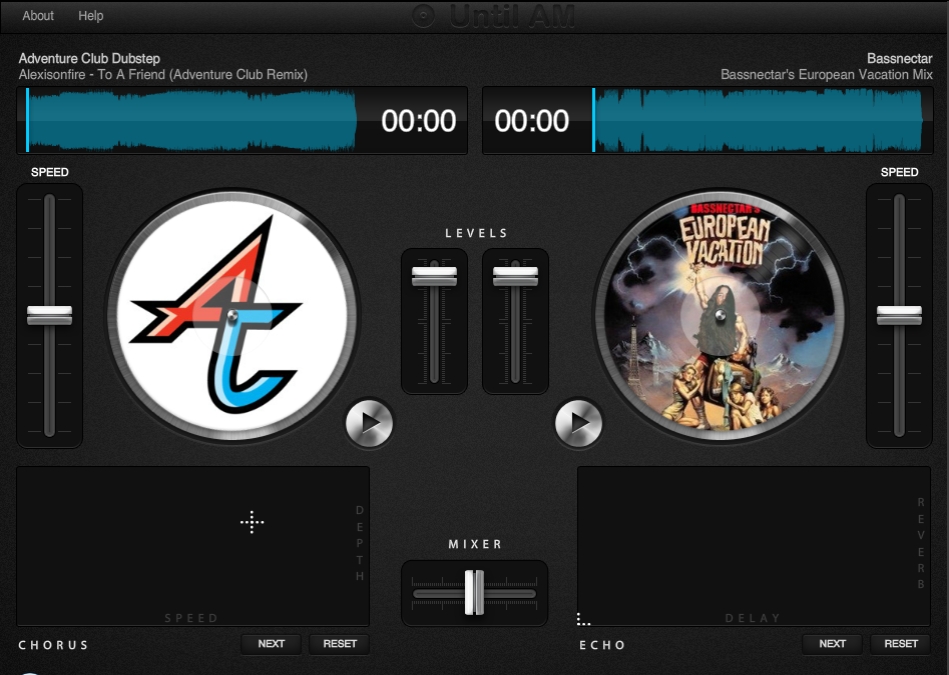Click the MIXER crossfader handle
This screenshot has width=949, height=675.
point(475,592)
